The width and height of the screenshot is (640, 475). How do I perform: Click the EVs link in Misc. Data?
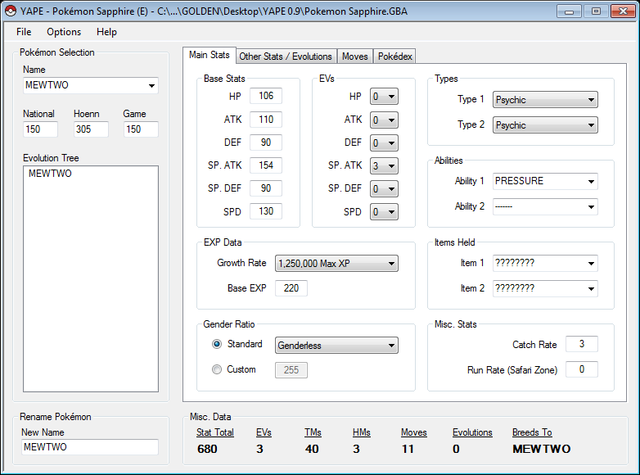tap(264, 433)
